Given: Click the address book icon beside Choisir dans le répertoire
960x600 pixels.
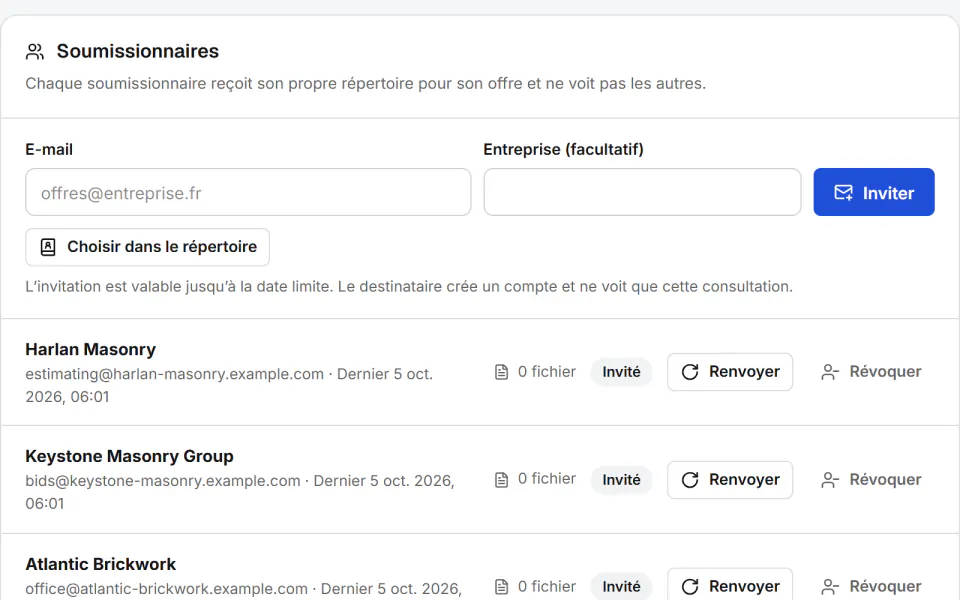Looking at the screenshot, I should coord(48,247).
